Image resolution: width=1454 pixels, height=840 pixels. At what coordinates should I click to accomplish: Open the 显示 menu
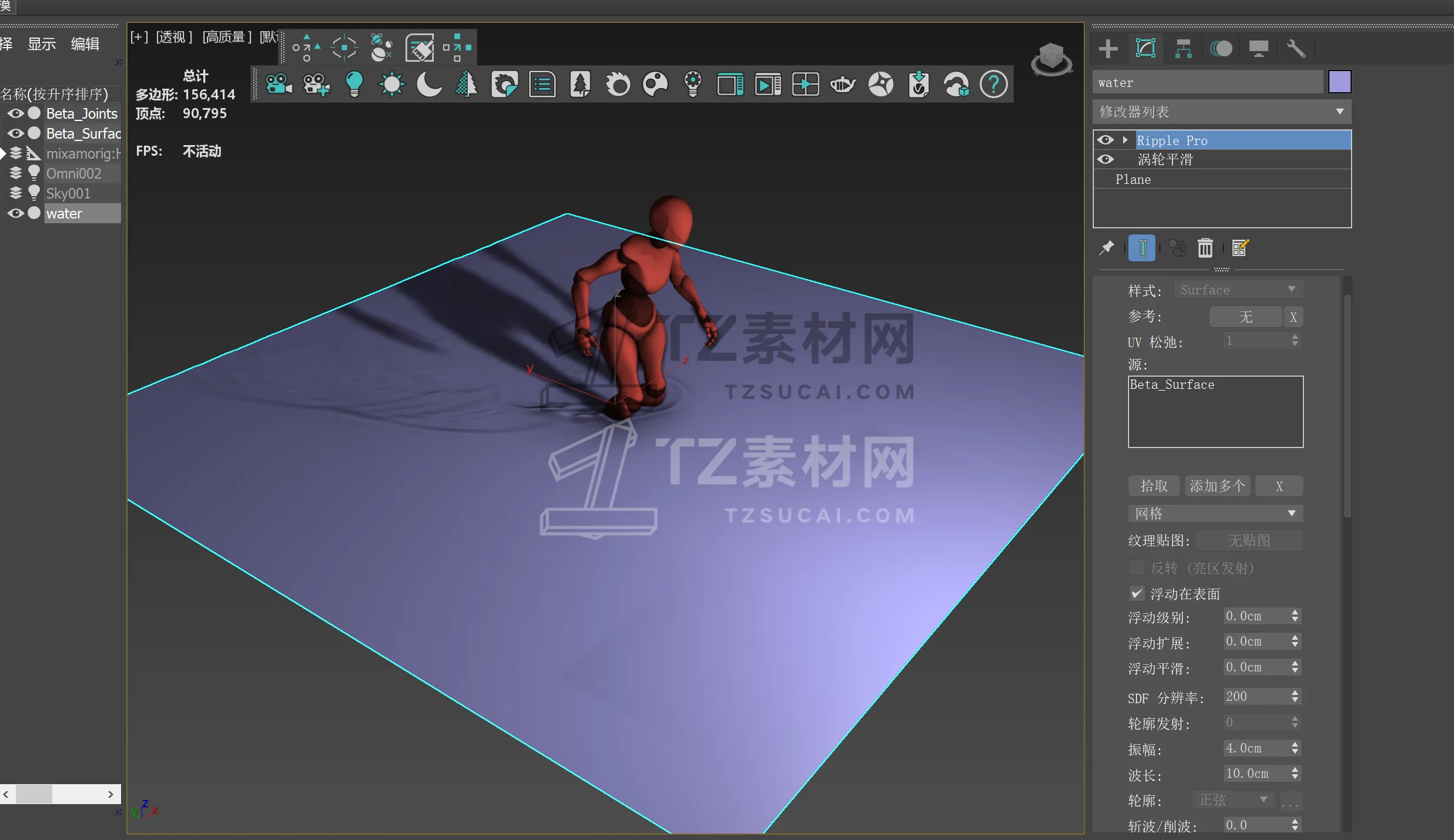[x=42, y=44]
